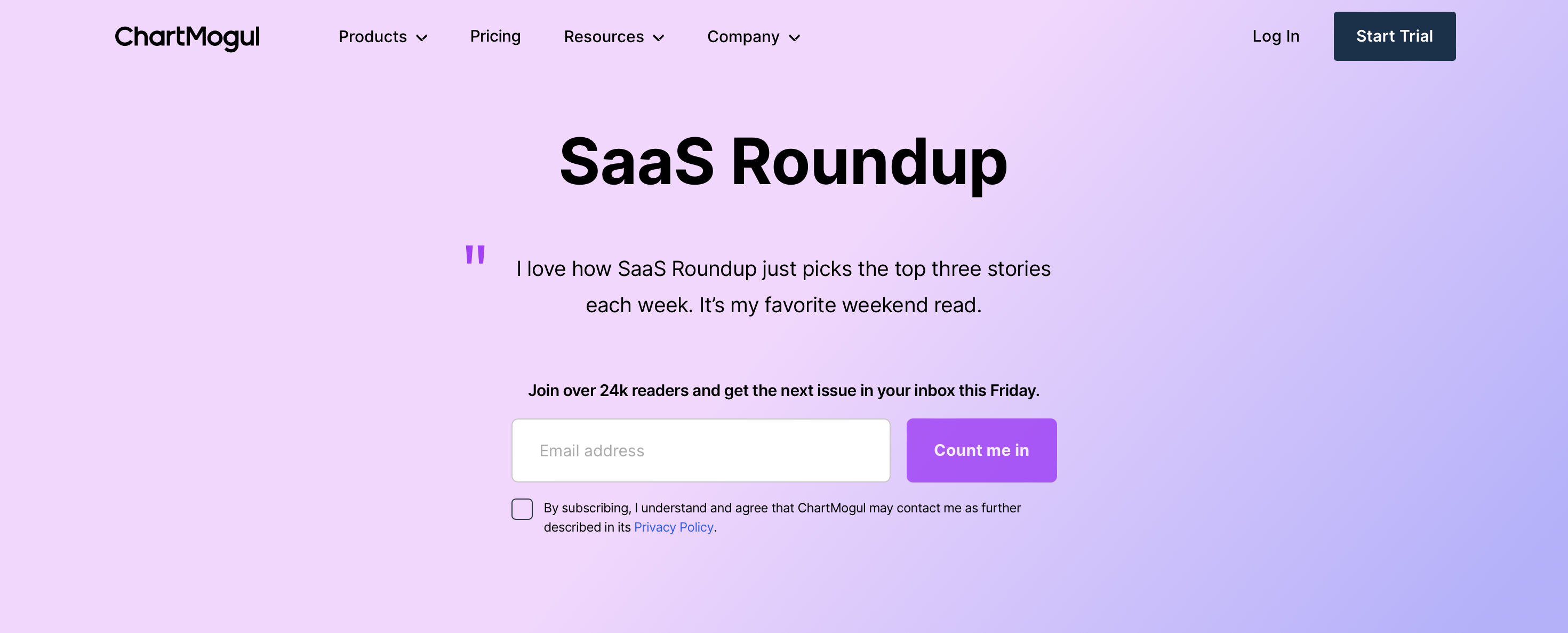Check the ChartMogul contact agreement box
Screen dimensions: 1568x633
(522, 509)
